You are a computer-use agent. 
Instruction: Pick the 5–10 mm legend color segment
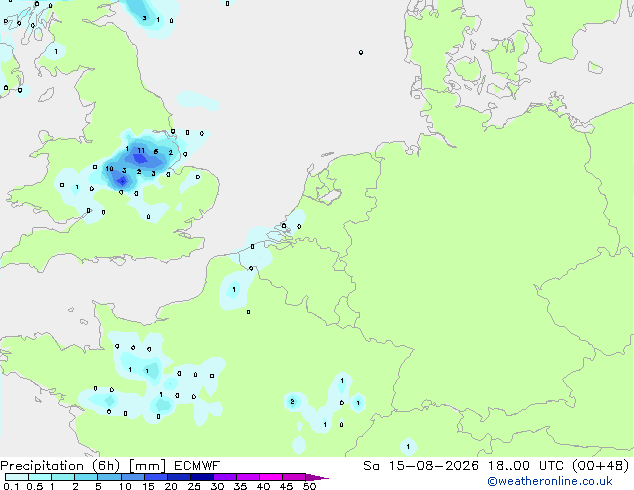pyautogui.click(x=109, y=477)
